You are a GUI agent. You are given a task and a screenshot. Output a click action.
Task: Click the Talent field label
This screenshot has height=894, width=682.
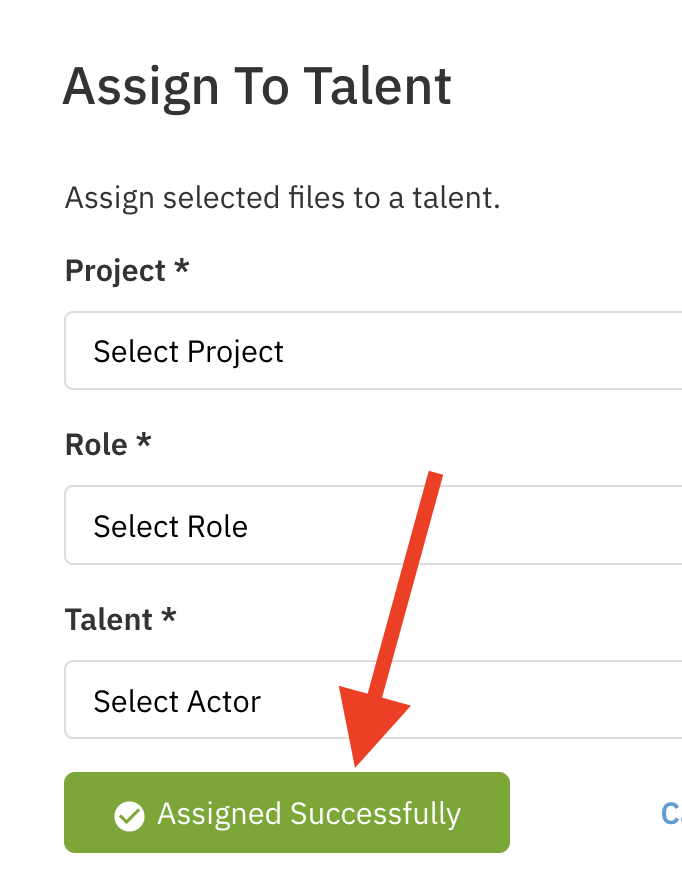coord(107,619)
